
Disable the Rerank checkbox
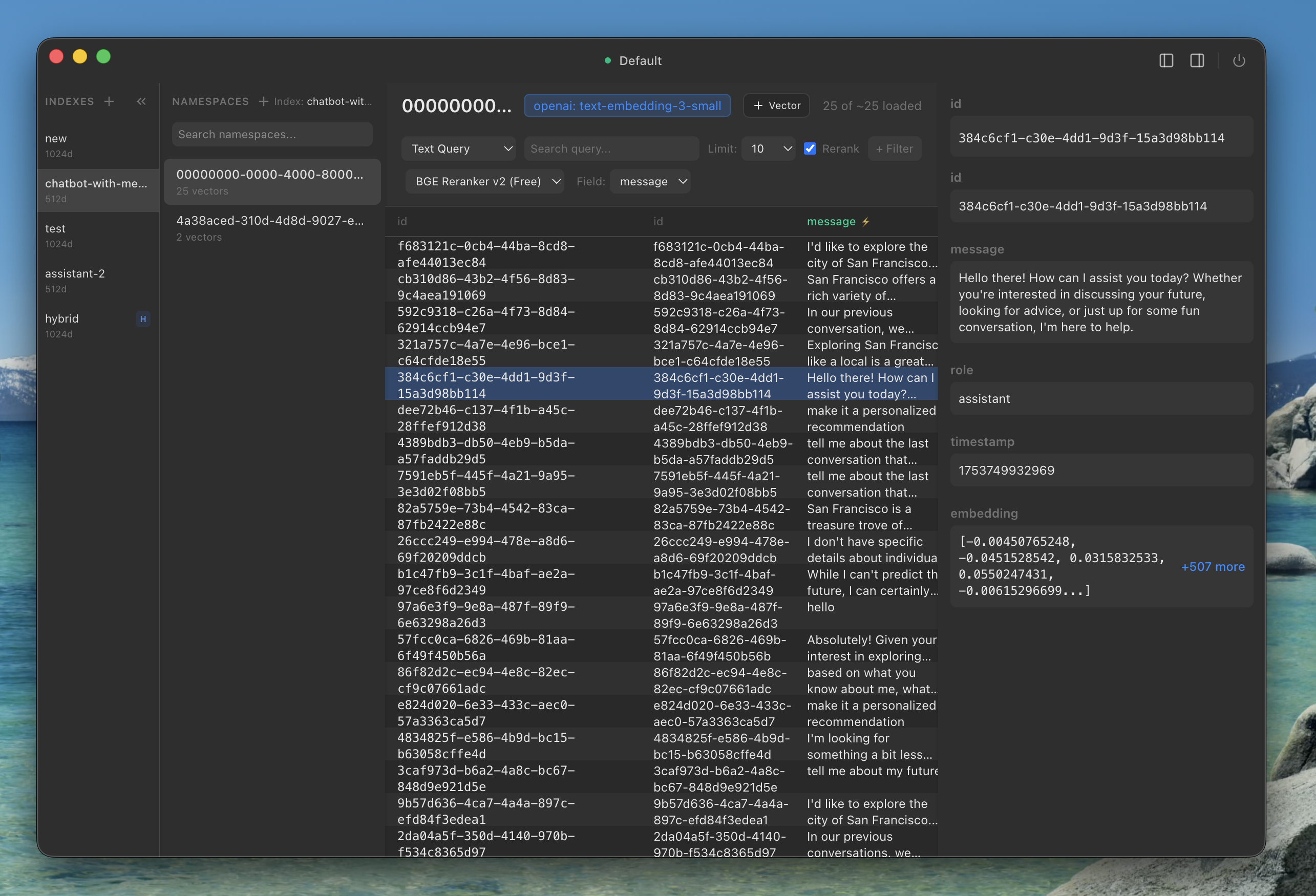tap(810, 148)
